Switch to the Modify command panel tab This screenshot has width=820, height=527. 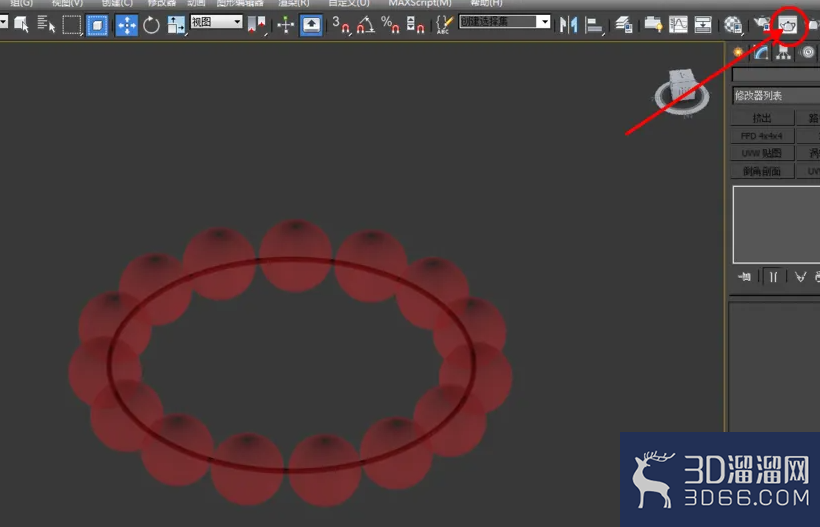tap(761, 52)
